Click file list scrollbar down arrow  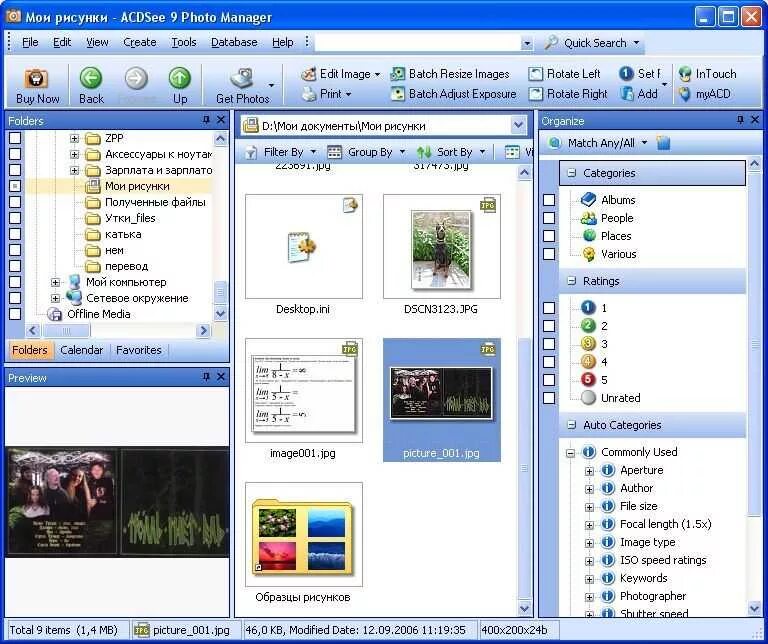524,608
